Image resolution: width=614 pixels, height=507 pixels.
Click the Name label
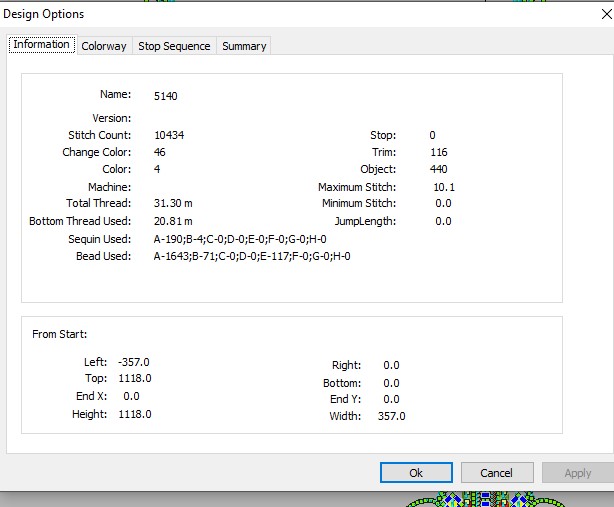pyautogui.click(x=116, y=94)
